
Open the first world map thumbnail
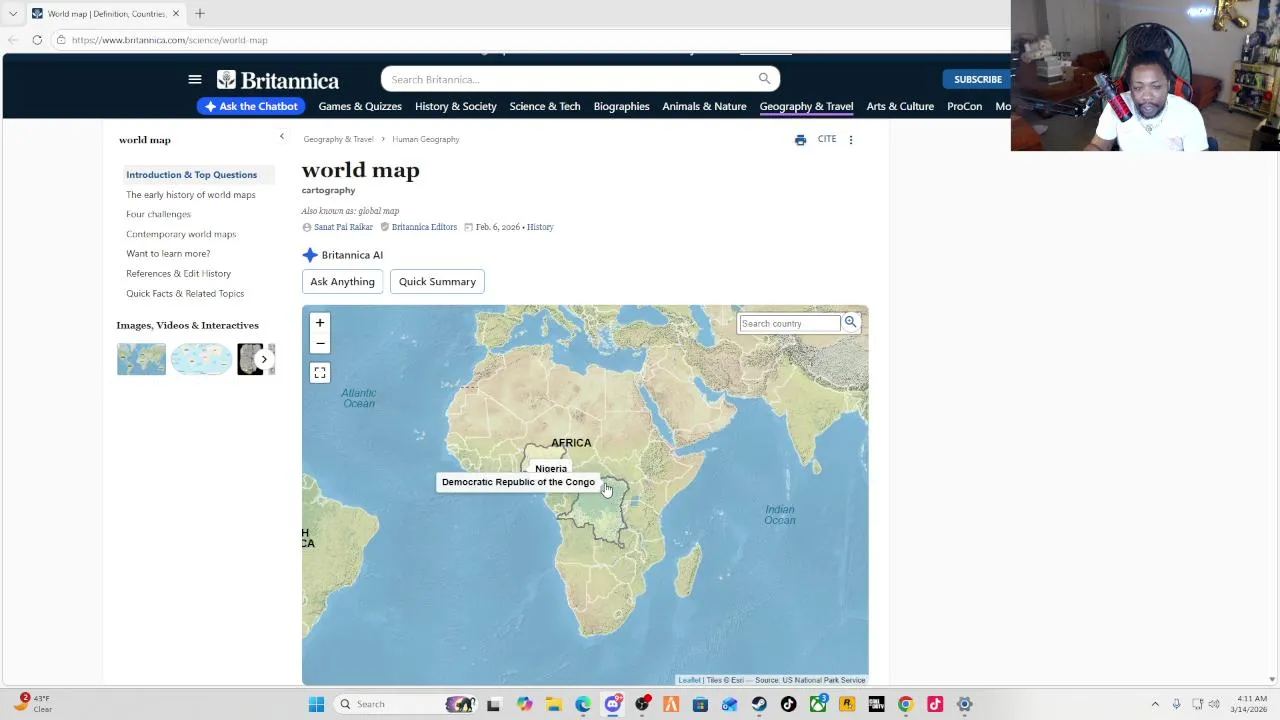tap(141, 359)
